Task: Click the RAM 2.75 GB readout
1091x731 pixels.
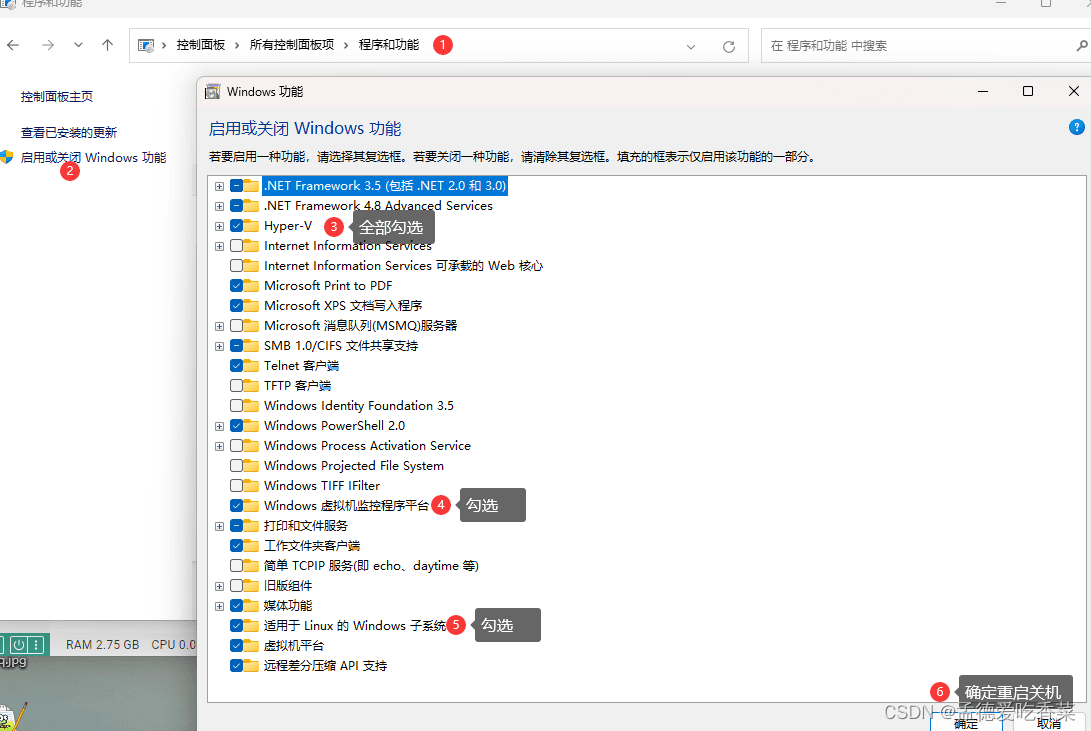Action: tap(102, 645)
